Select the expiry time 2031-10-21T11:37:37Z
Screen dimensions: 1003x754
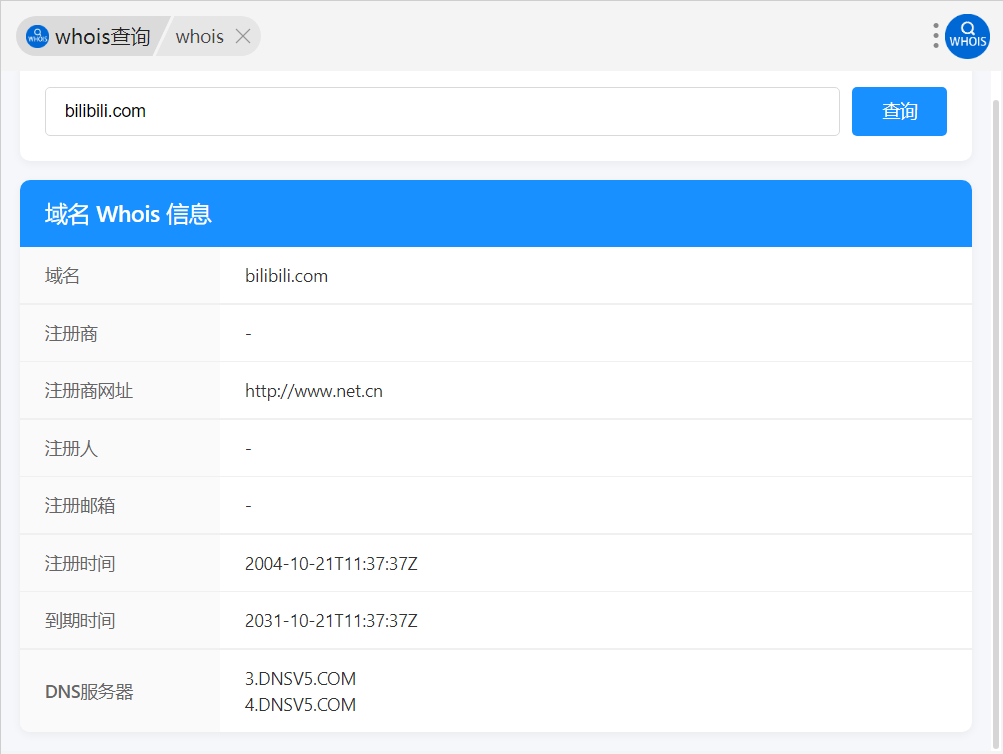click(331, 620)
